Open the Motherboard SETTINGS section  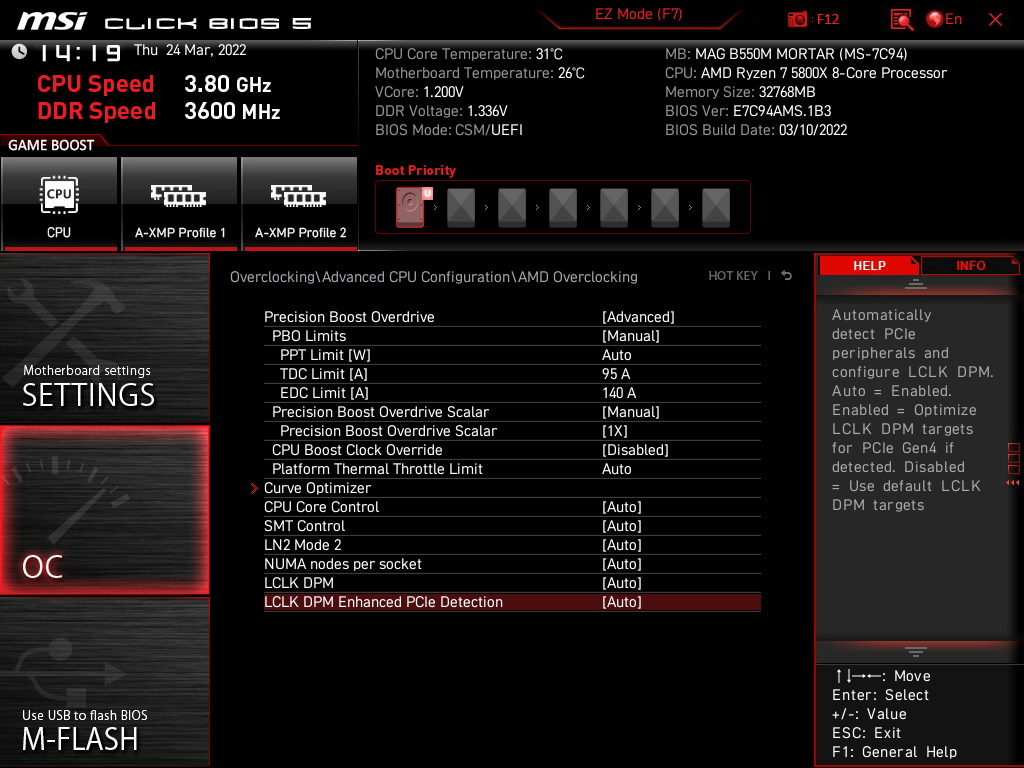[x=104, y=338]
